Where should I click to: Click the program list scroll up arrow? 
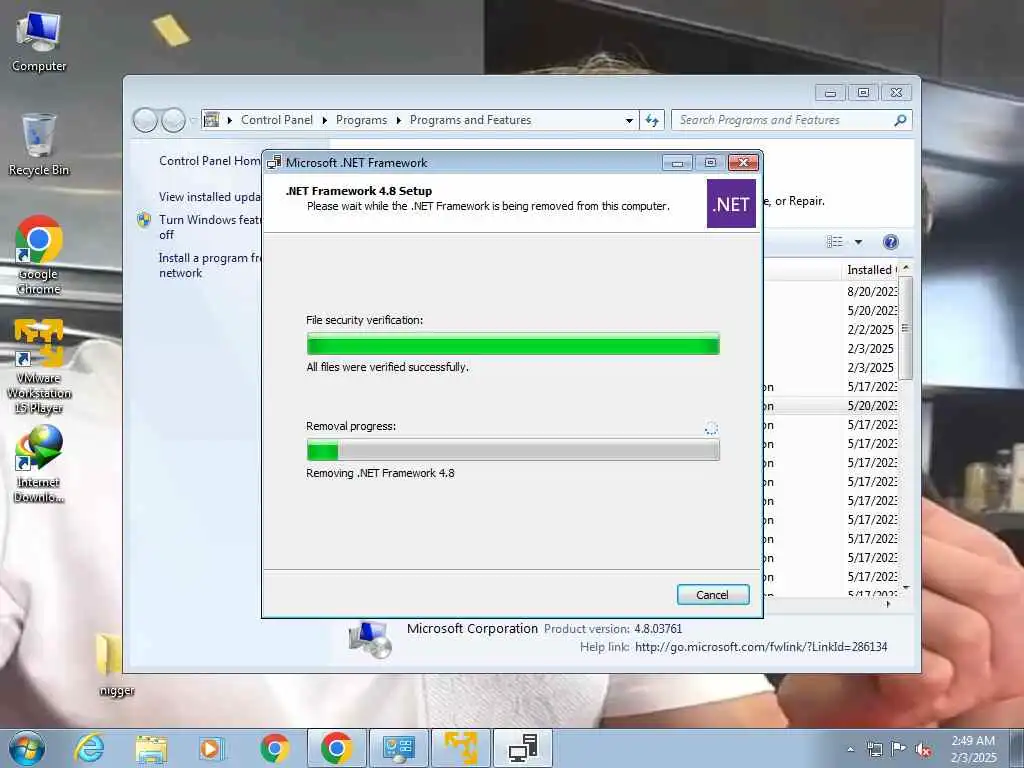pos(906,268)
